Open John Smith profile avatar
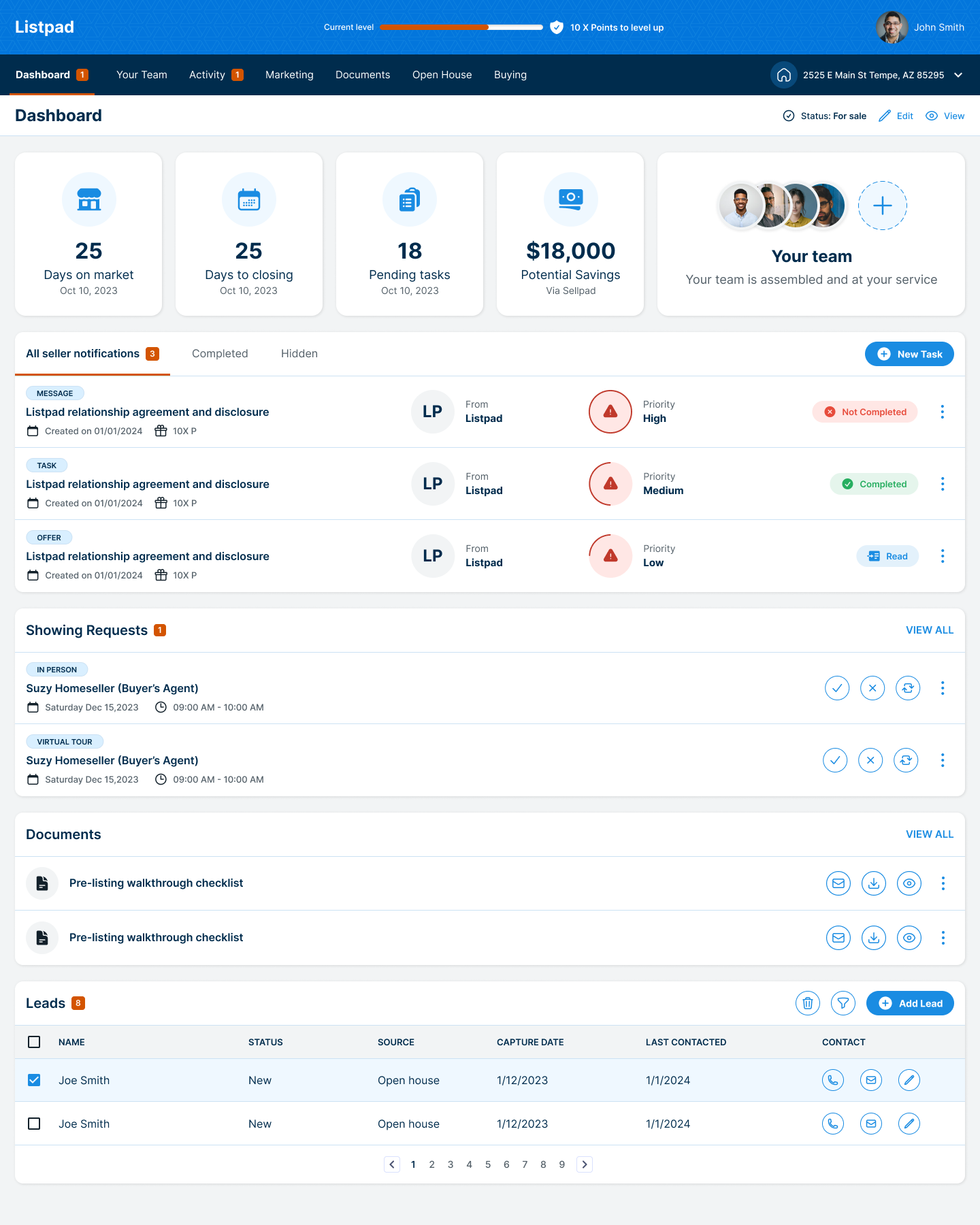The image size is (980, 1225). click(x=892, y=27)
